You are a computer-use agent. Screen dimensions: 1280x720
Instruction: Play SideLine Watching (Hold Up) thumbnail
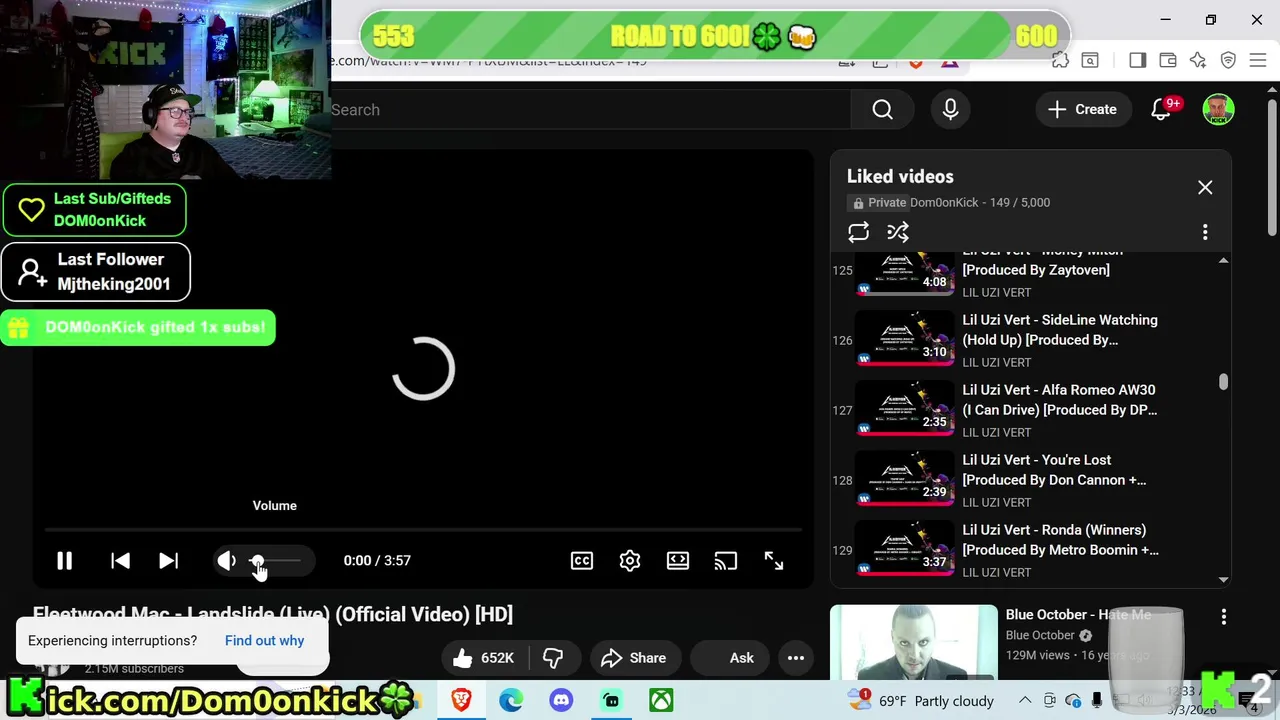(905, 340)
